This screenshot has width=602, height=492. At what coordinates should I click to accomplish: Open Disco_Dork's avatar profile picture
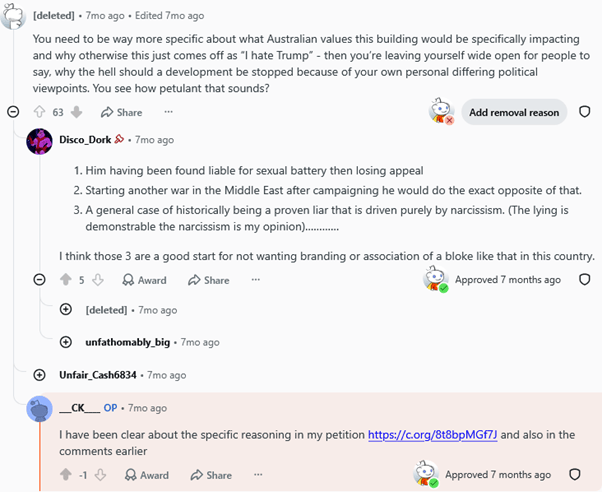[39, 141]
